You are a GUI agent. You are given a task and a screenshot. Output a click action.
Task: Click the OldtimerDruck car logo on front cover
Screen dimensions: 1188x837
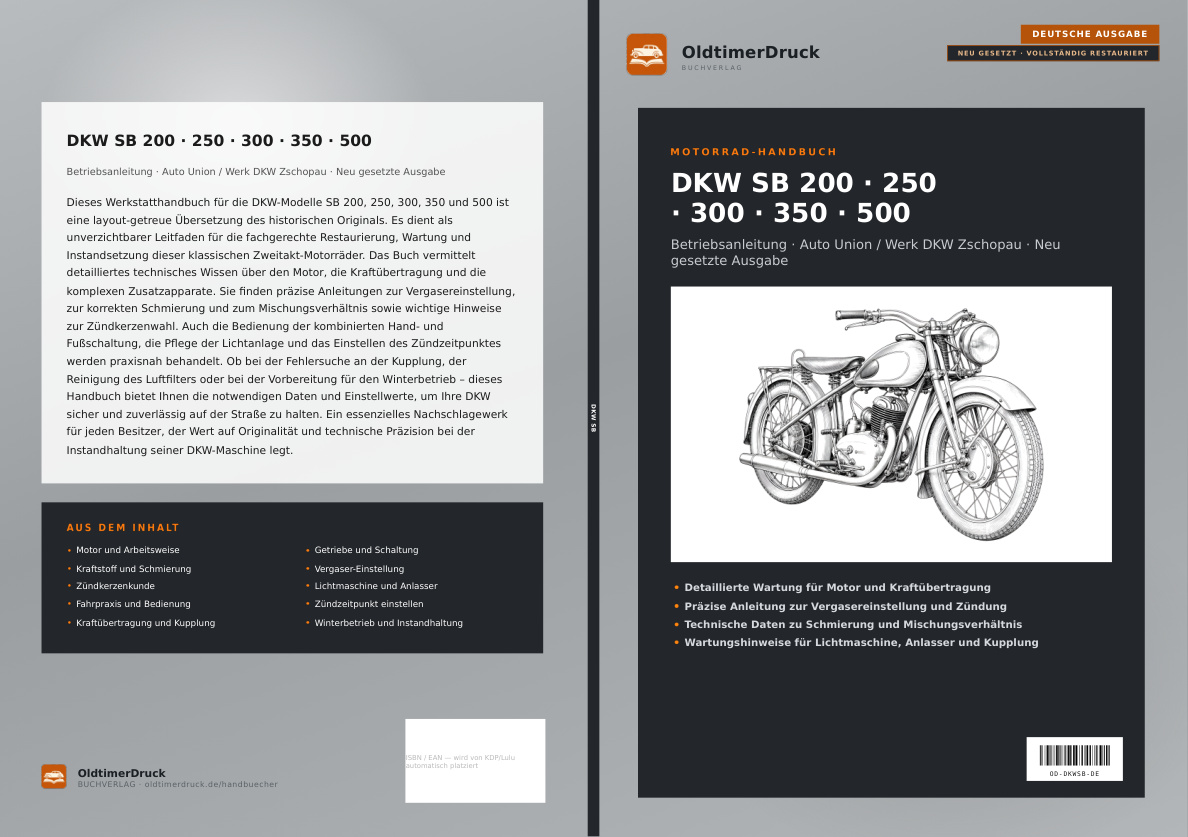(646, 54)
